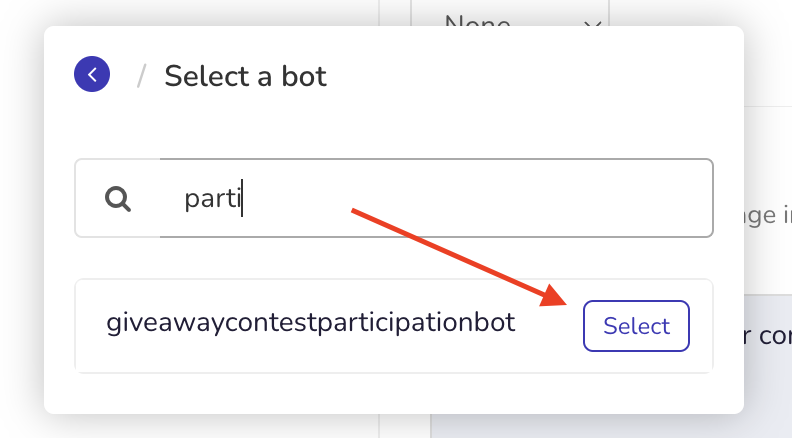Viewport: 792px width, 438px height.
Task: Click the white chevron inside the back circle
Action: (92, 75)
